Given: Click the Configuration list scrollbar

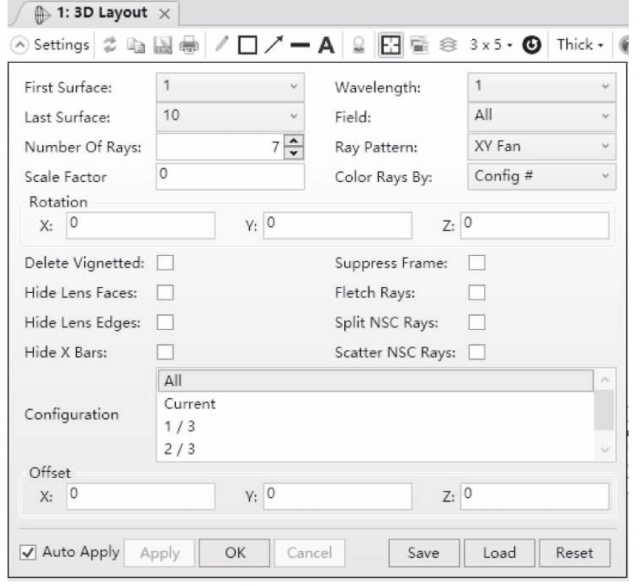Looking at the screenshot, I should tap(603, 410).
